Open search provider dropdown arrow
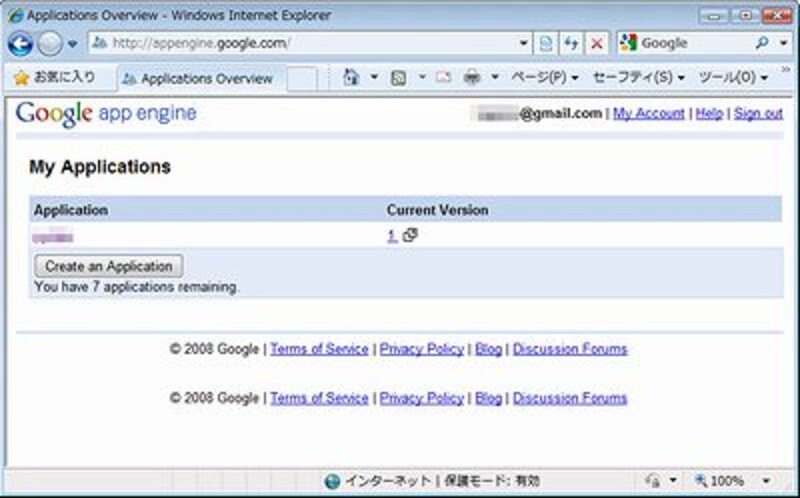 click(x=783, y=43)
